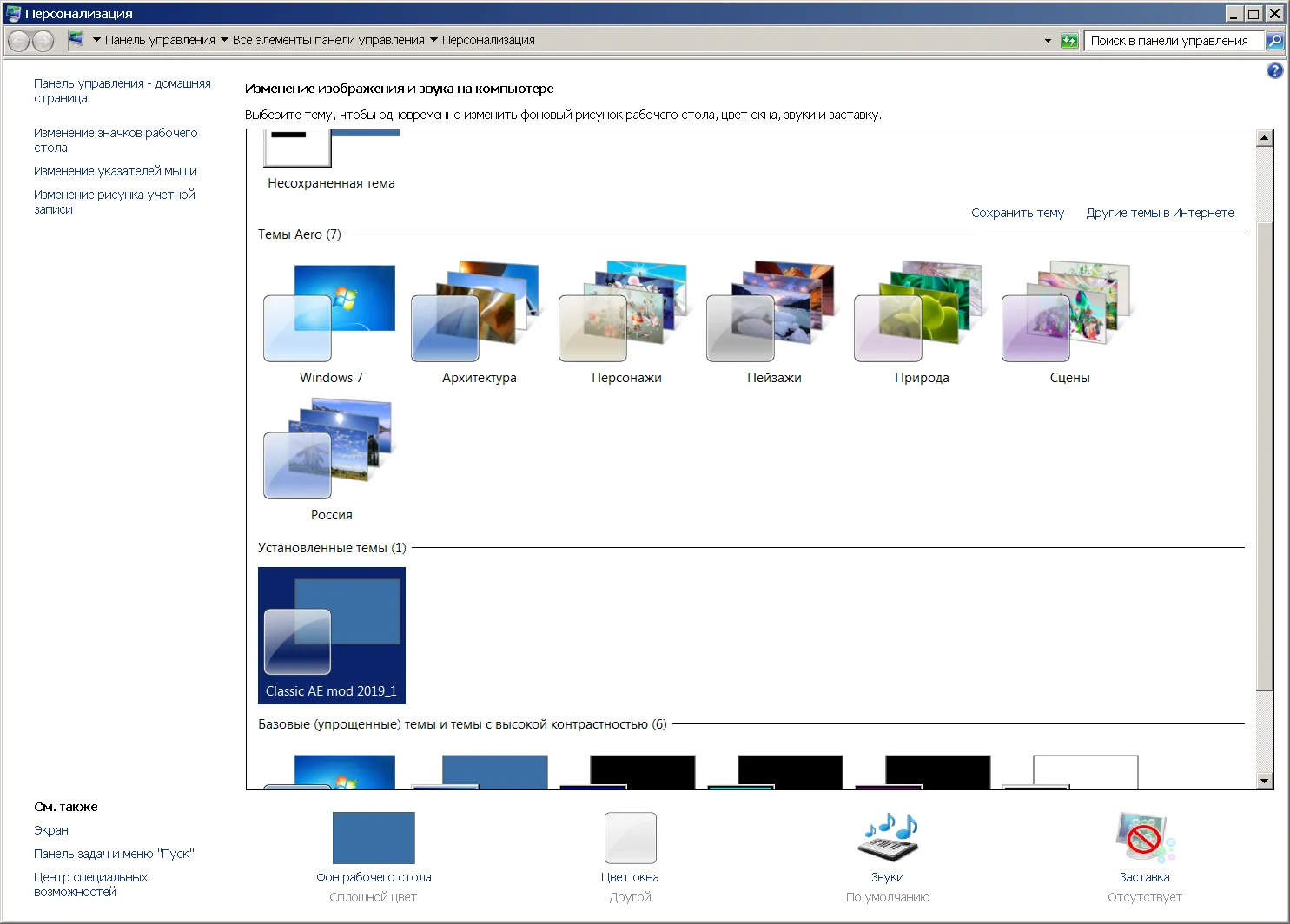
Task: Click Звуки text link
Action: [x=888, y=877]
